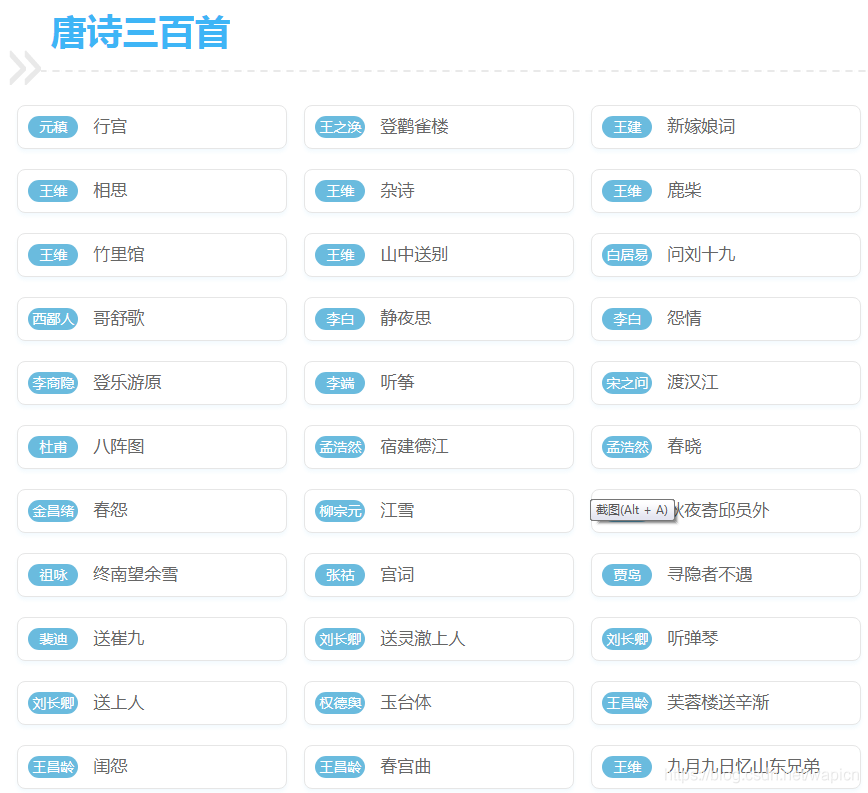The image size is (868, 793).
Task: Click 刘长卿 tag beside 送上人
Action: tap(53, 703)
